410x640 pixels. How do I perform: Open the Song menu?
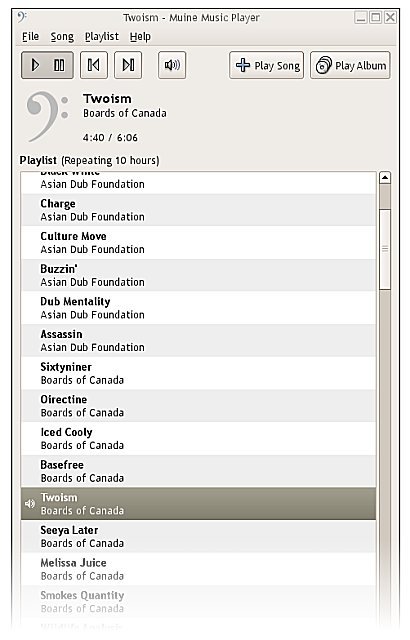point(62,37)
